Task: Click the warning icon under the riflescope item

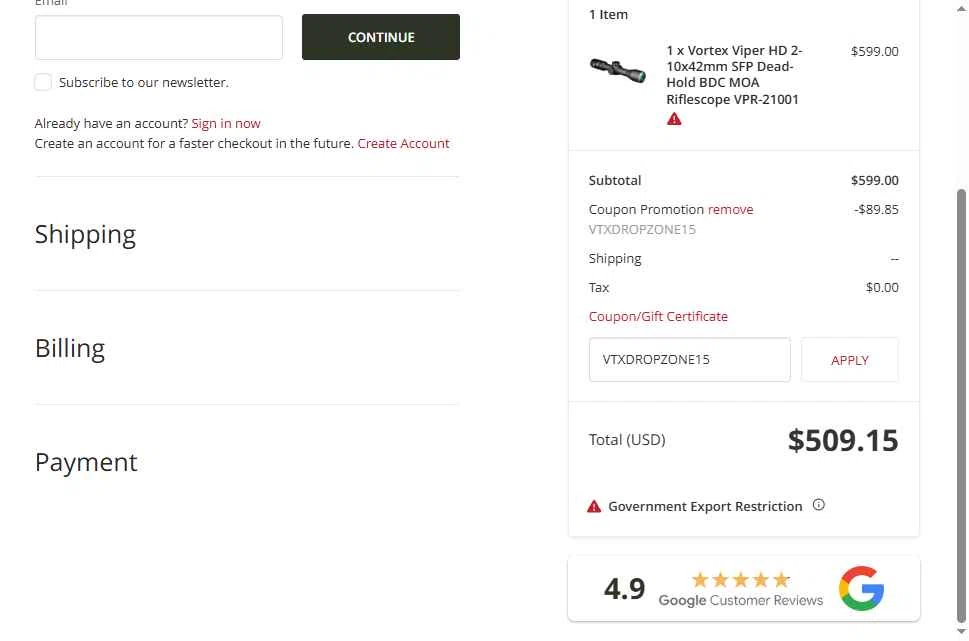Action: point(674,119)
